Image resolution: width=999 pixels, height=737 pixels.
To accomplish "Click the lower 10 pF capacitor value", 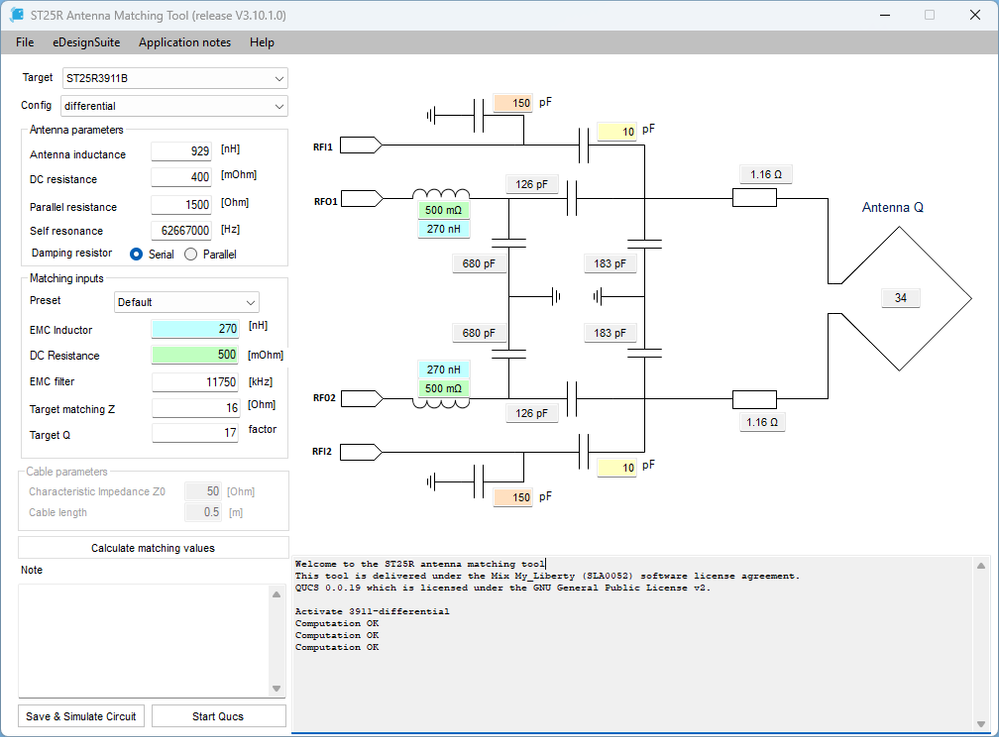I will [617, 468].
